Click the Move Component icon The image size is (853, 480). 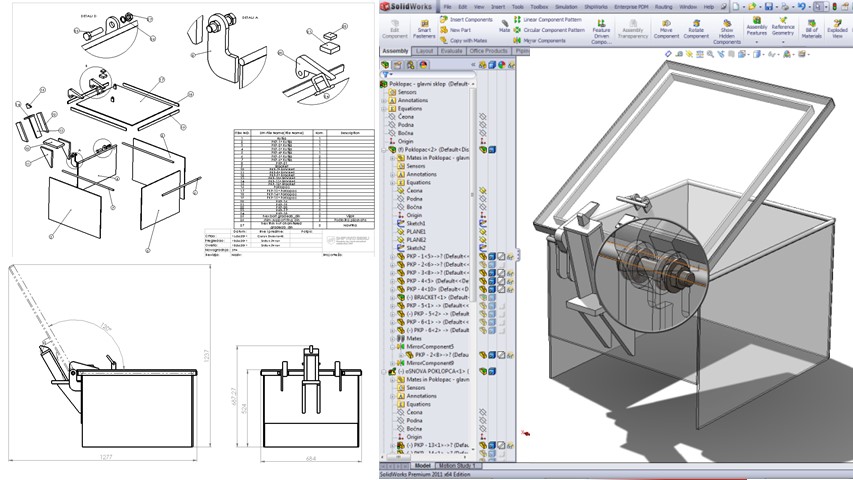click(x=665, y=21)
